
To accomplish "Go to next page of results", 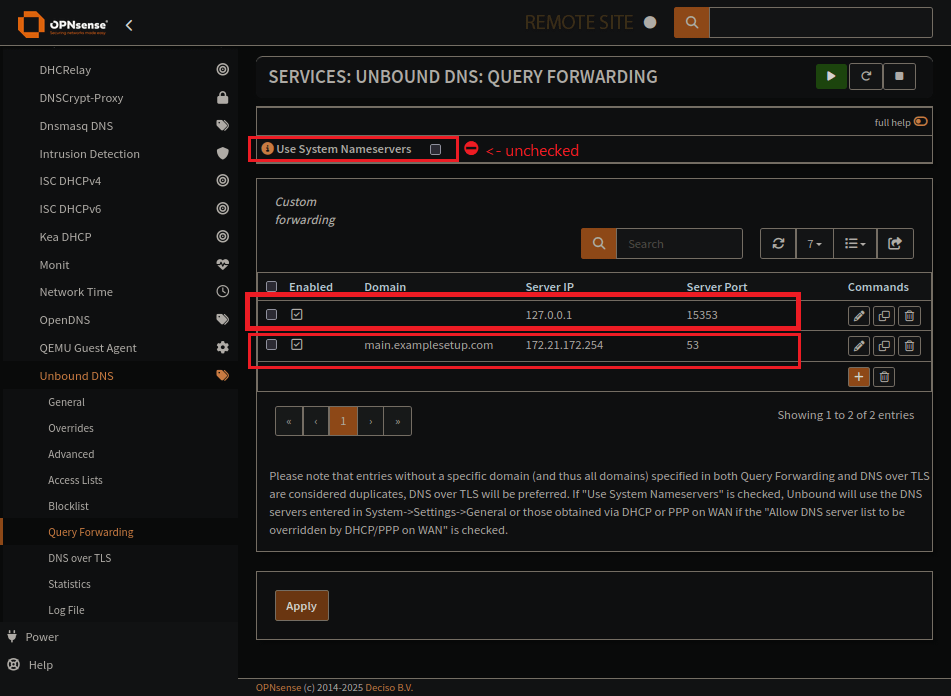I will click(371, 421).
